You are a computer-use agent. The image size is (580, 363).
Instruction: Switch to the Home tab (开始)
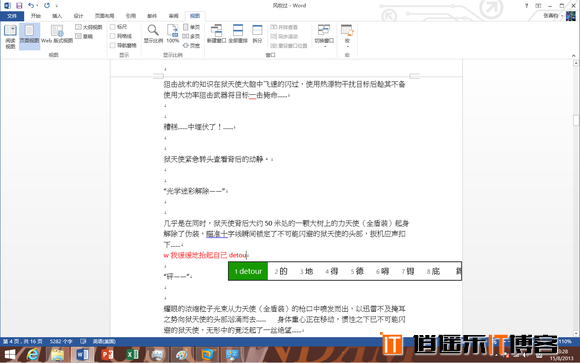tap(36, 16)
